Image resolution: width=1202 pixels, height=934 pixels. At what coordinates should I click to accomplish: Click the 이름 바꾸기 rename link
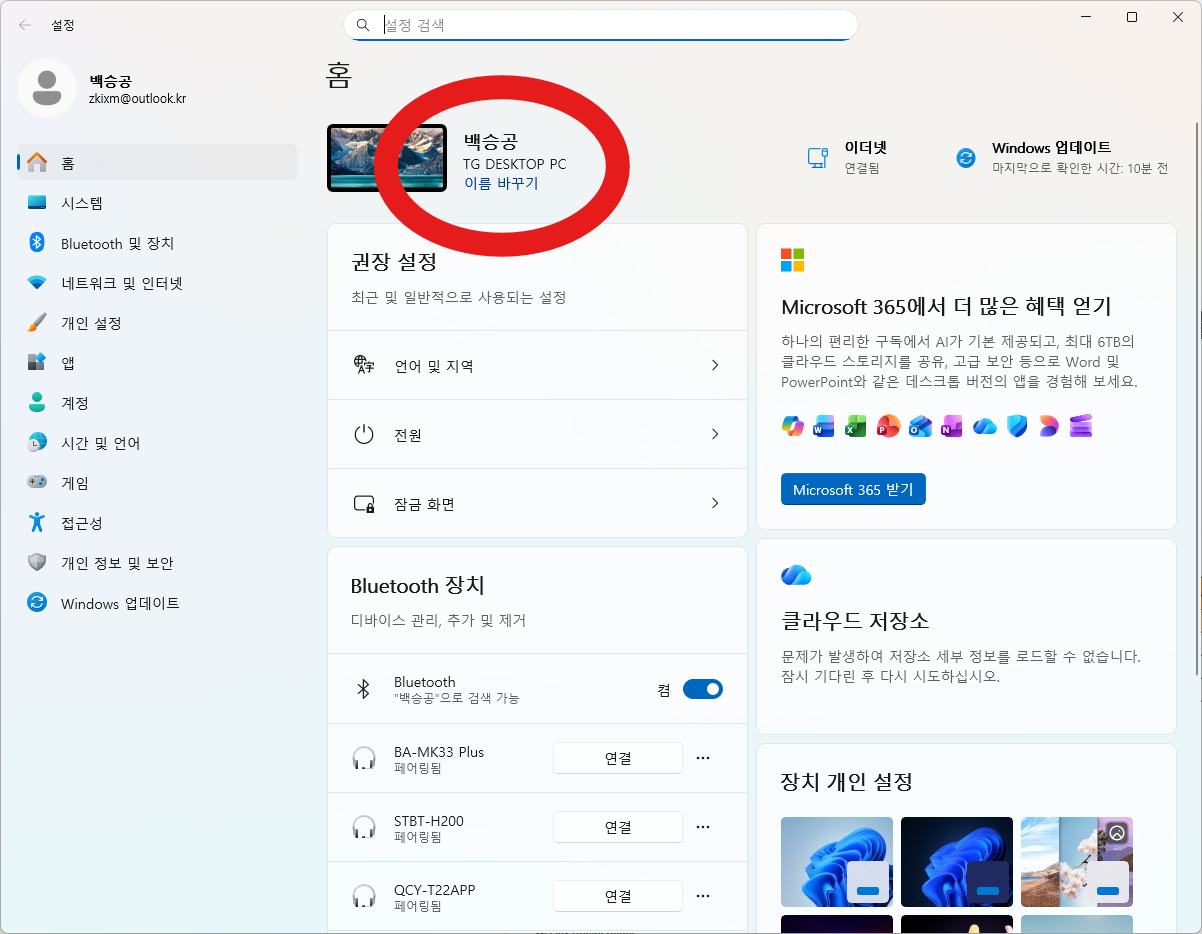pyautogui.click(x=501, y=184)
